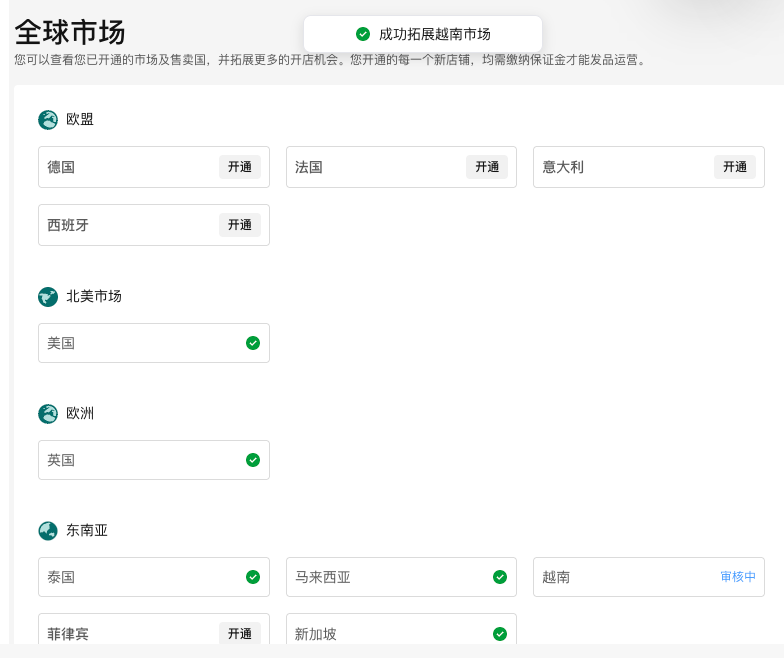Click success check icon in toast notification

[363, 34]
